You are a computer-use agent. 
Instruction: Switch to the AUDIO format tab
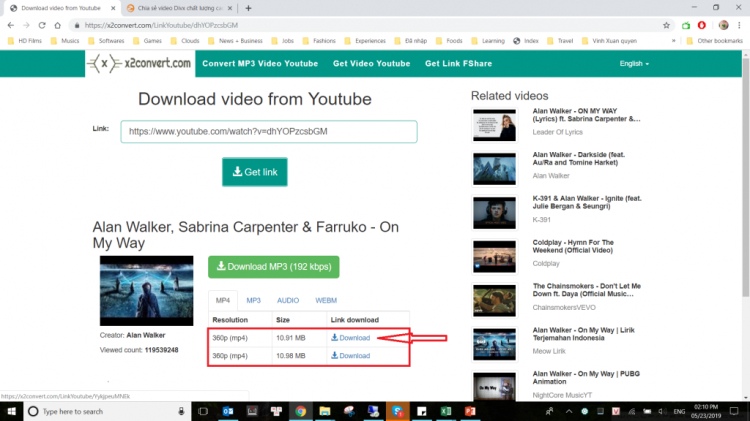pos(288,300)
